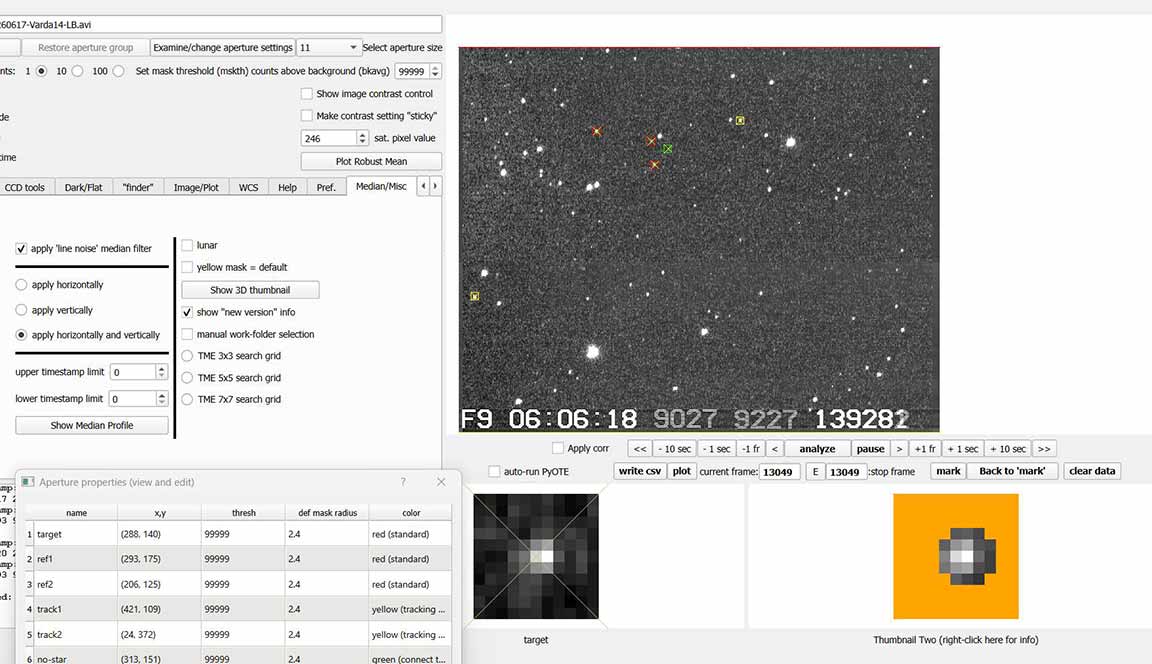Select the 1 counts radio button
Image resolution: width=1152 pixels, height=664 pixels.
[41, 71]
